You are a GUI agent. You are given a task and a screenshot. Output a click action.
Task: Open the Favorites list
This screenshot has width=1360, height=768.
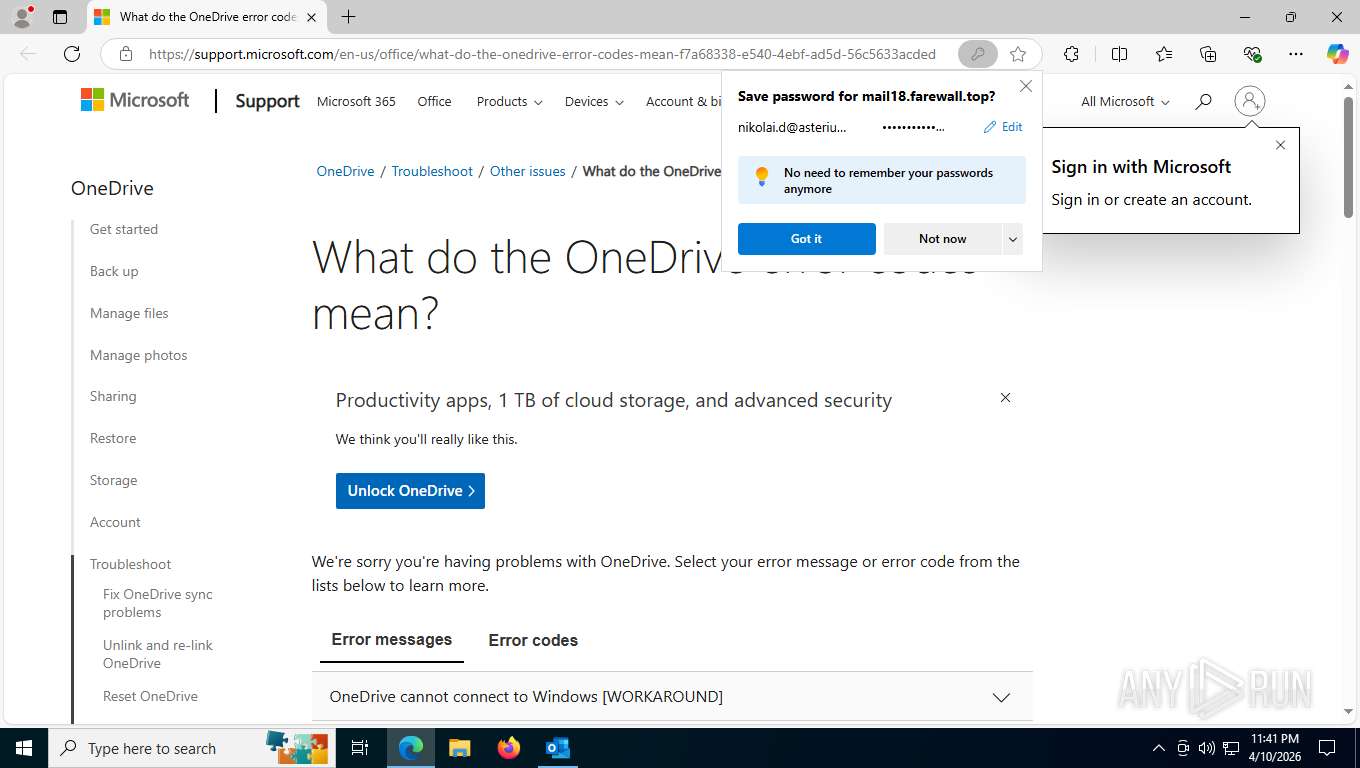[x=1164, y=54]
